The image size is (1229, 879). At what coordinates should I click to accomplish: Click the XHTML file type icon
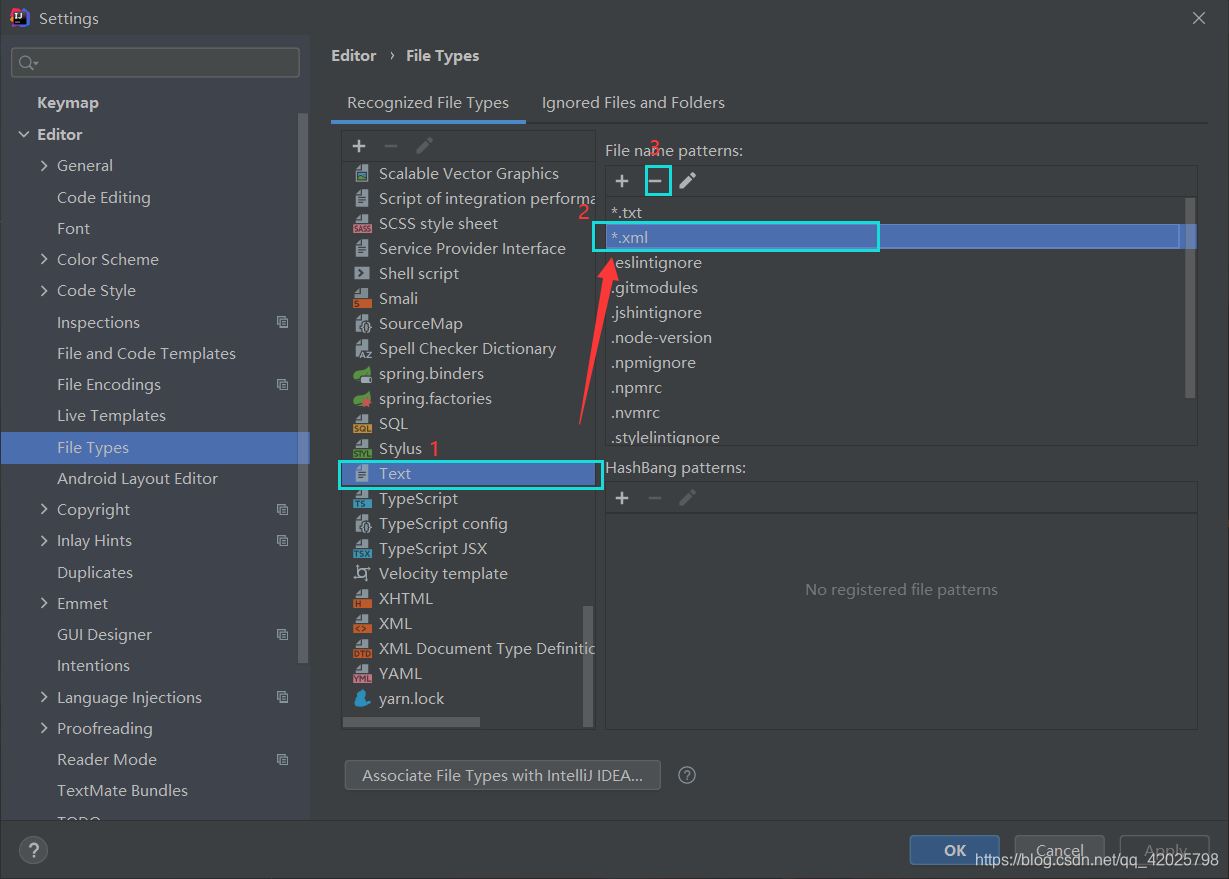(362, 599)
